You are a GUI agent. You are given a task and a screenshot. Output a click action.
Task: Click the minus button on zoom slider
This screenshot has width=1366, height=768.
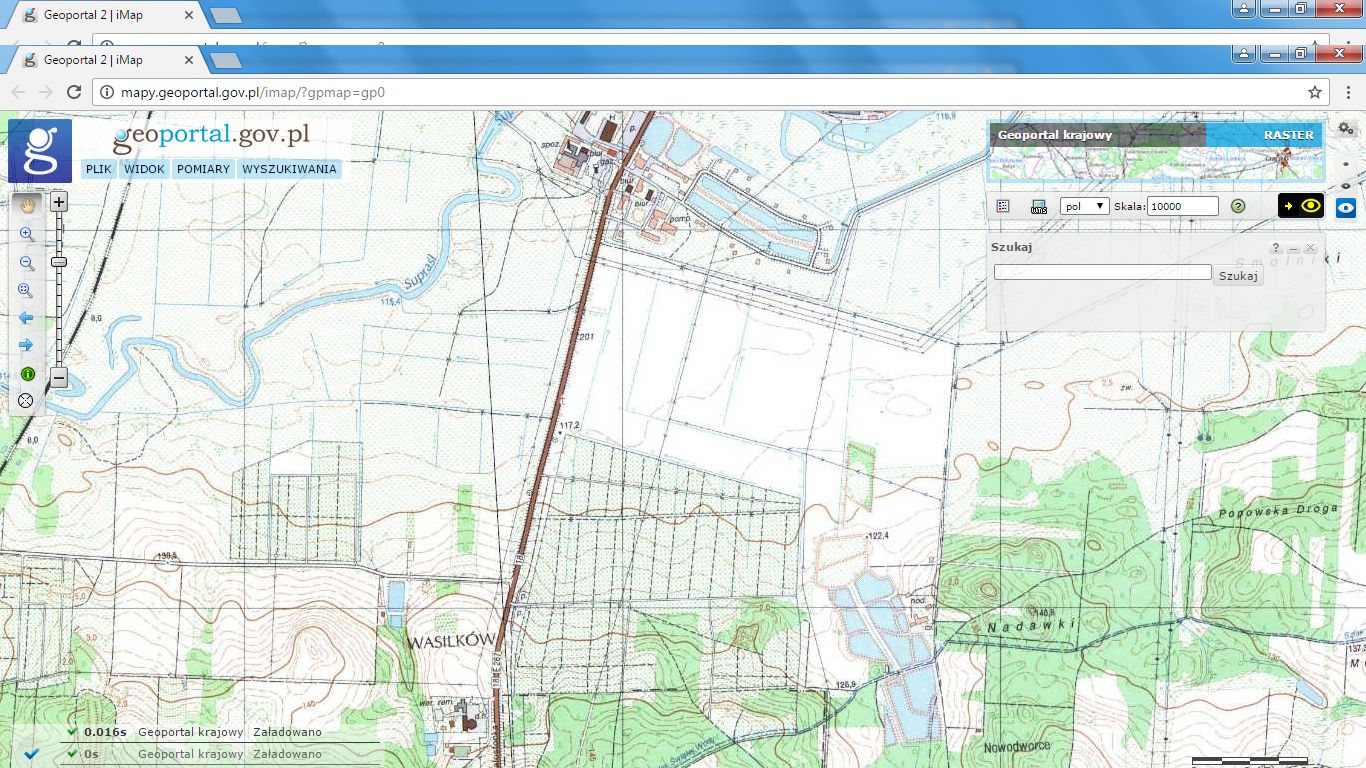coord(59,378)
